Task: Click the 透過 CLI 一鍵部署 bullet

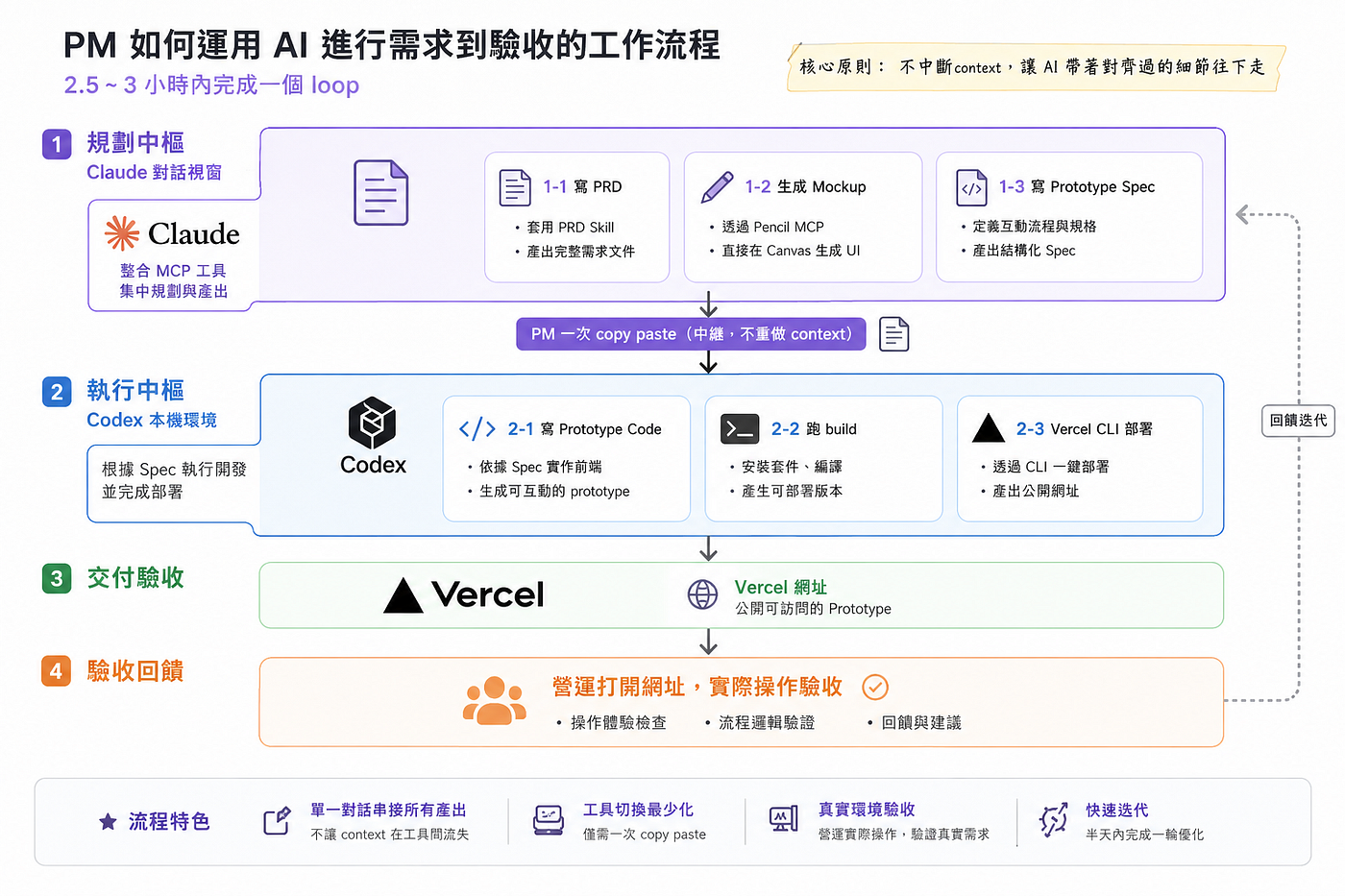Action: click(x=1050, y=467)
